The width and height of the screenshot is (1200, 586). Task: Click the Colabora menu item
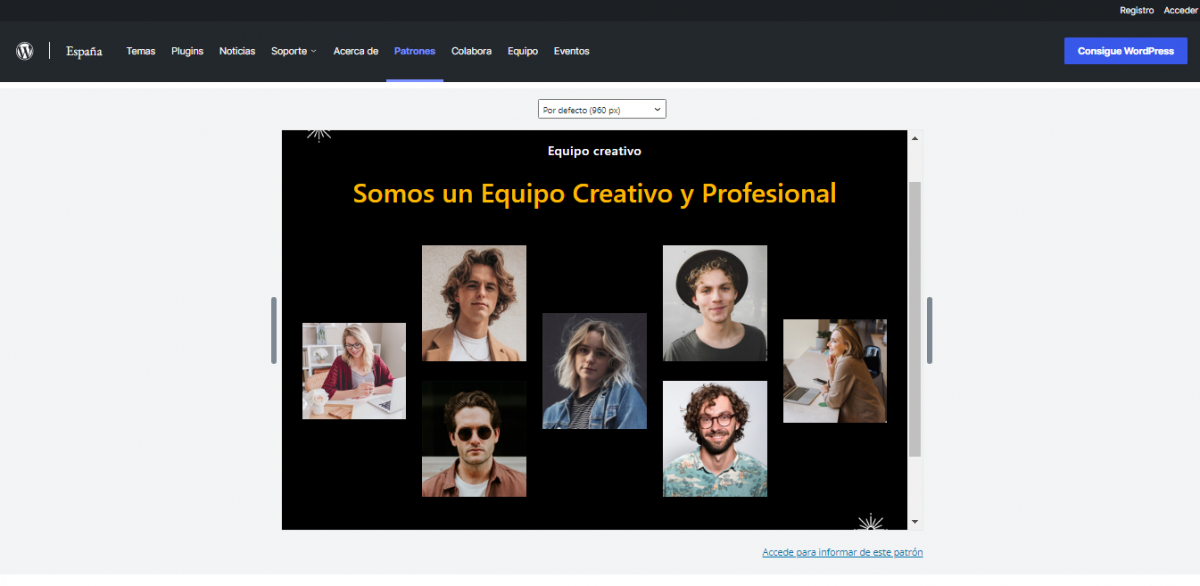point(471,51)
